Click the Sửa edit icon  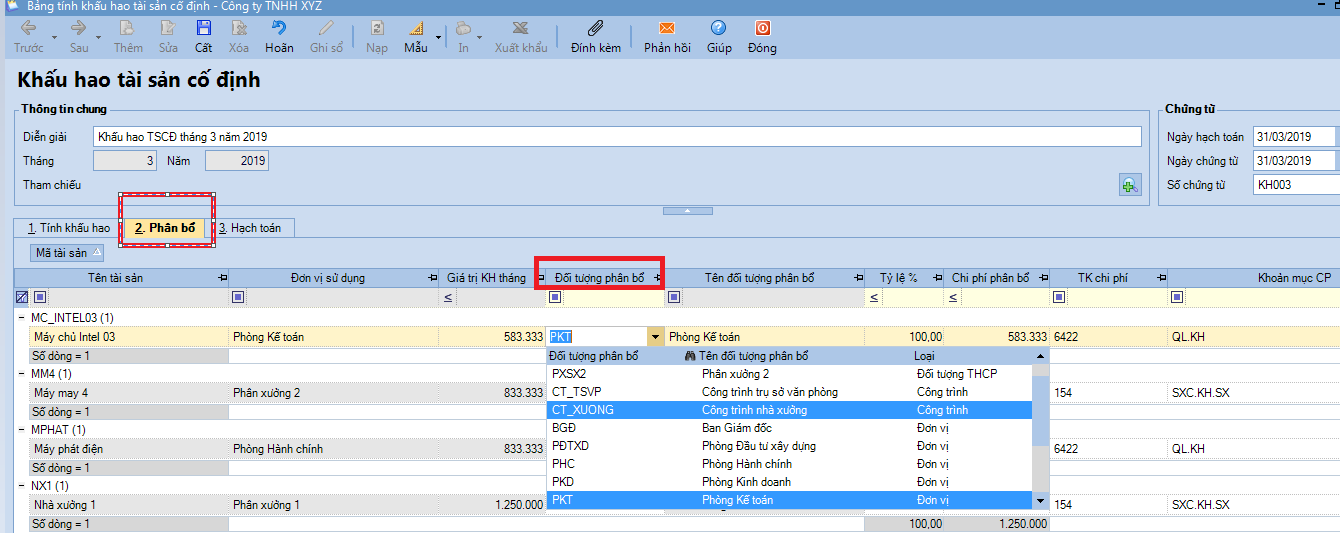pos(167,28)
